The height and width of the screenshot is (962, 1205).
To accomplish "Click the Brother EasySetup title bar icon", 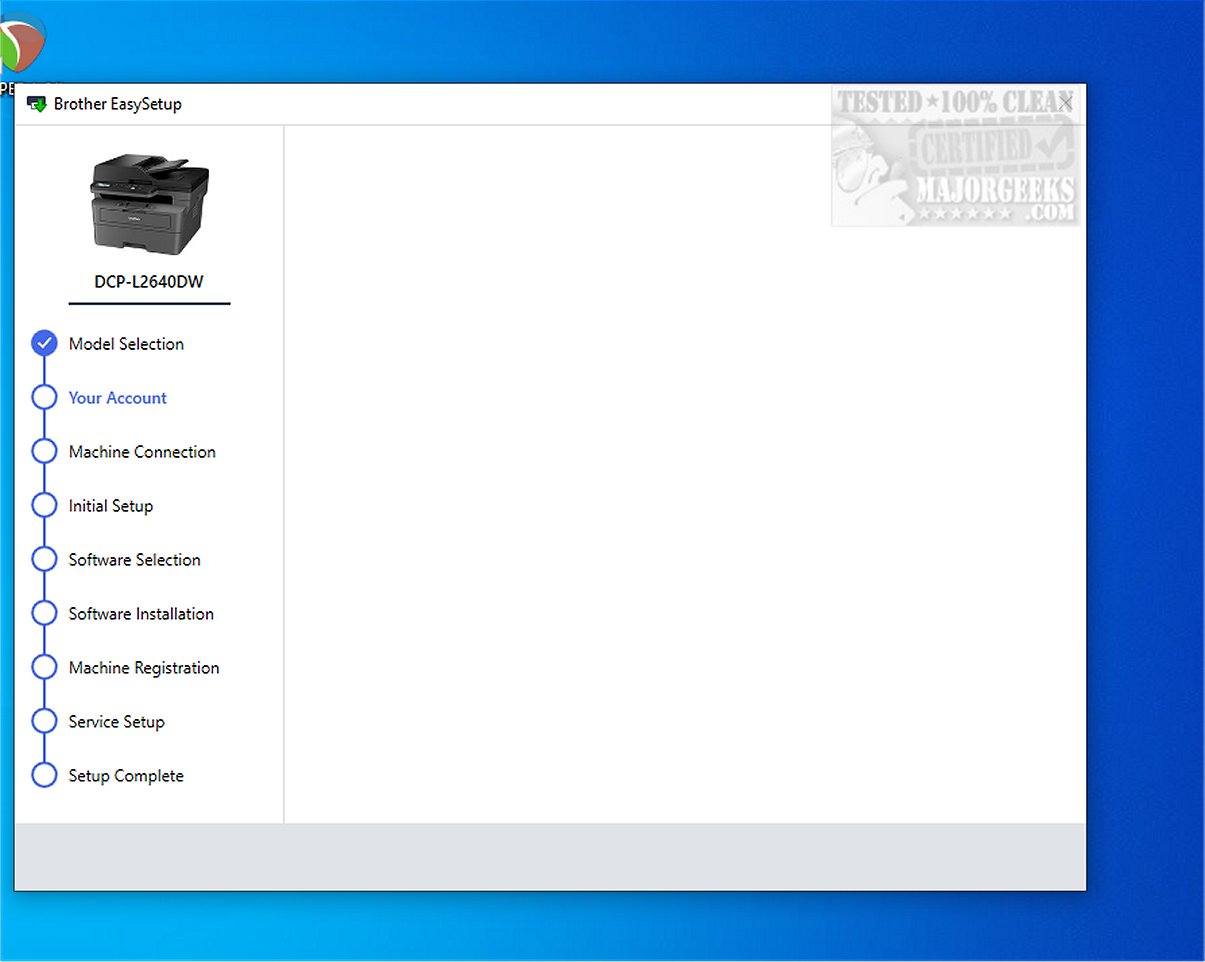I will coord(37,104).
